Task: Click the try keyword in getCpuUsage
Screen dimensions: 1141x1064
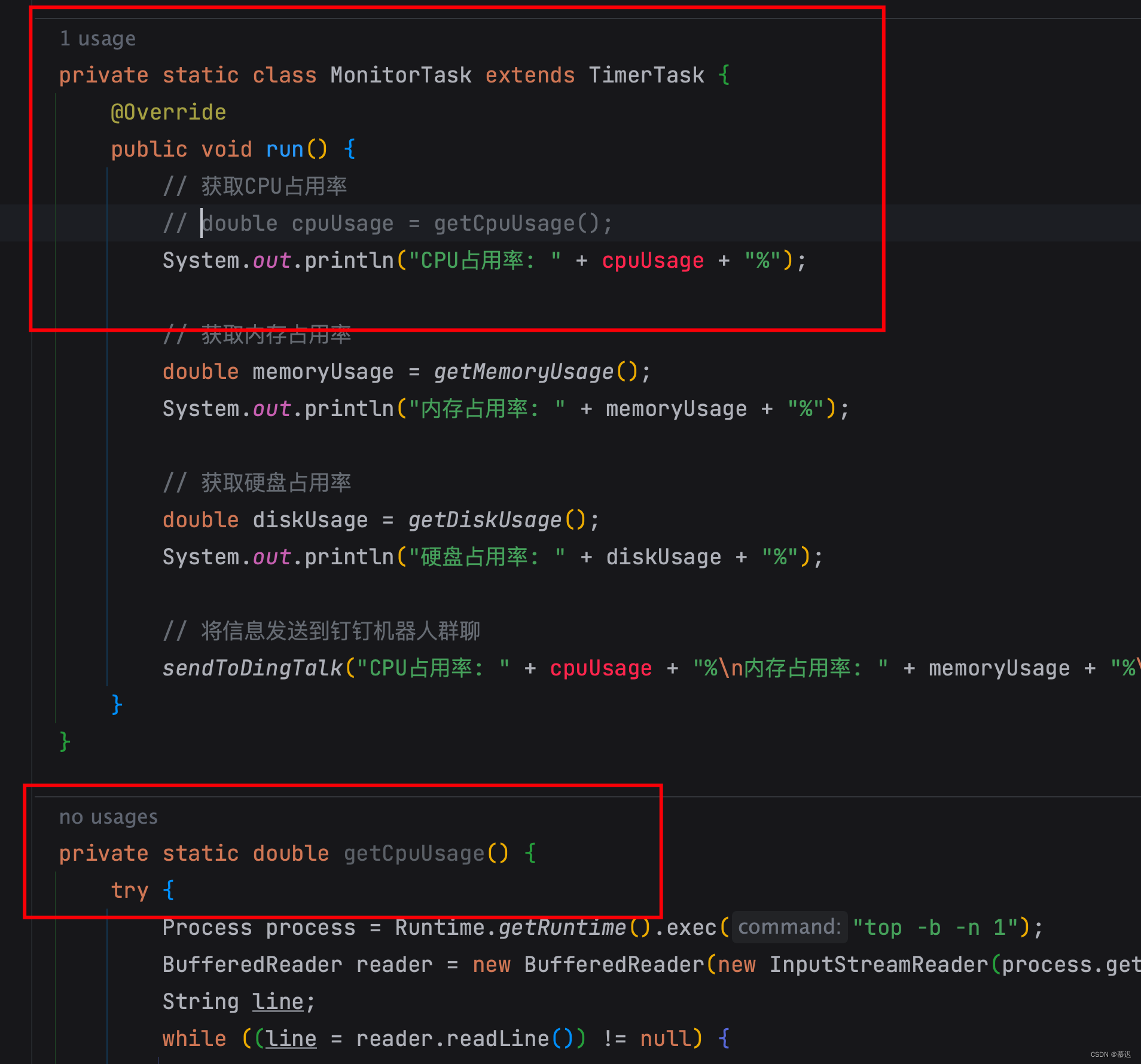Action: (130, 891)
